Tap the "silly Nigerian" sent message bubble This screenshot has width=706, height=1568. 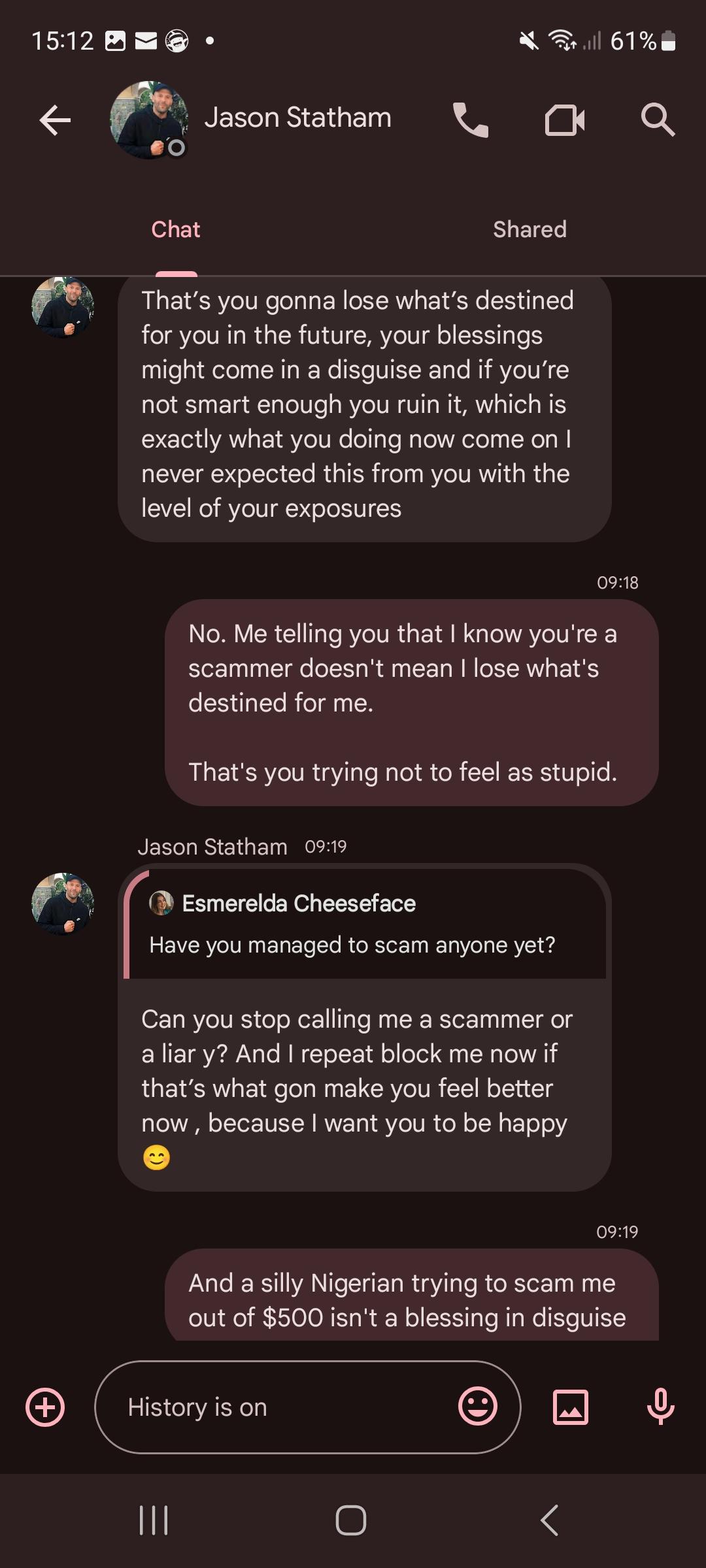(x=411, y=1300)
